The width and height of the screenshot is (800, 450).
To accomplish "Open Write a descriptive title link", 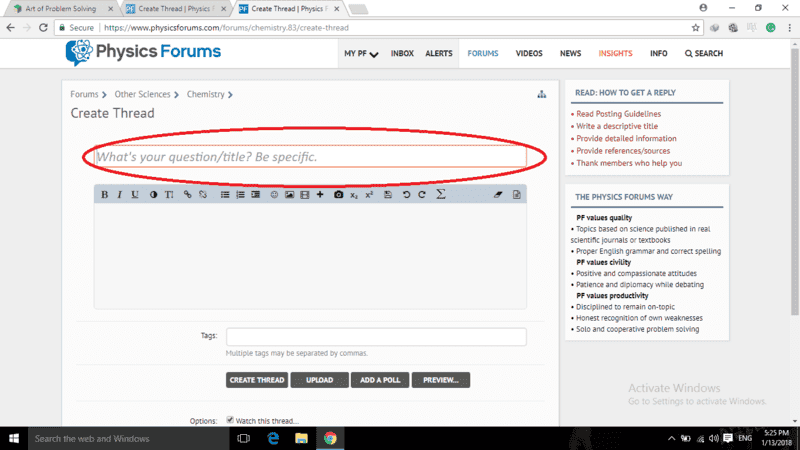I will pos(617,126).
